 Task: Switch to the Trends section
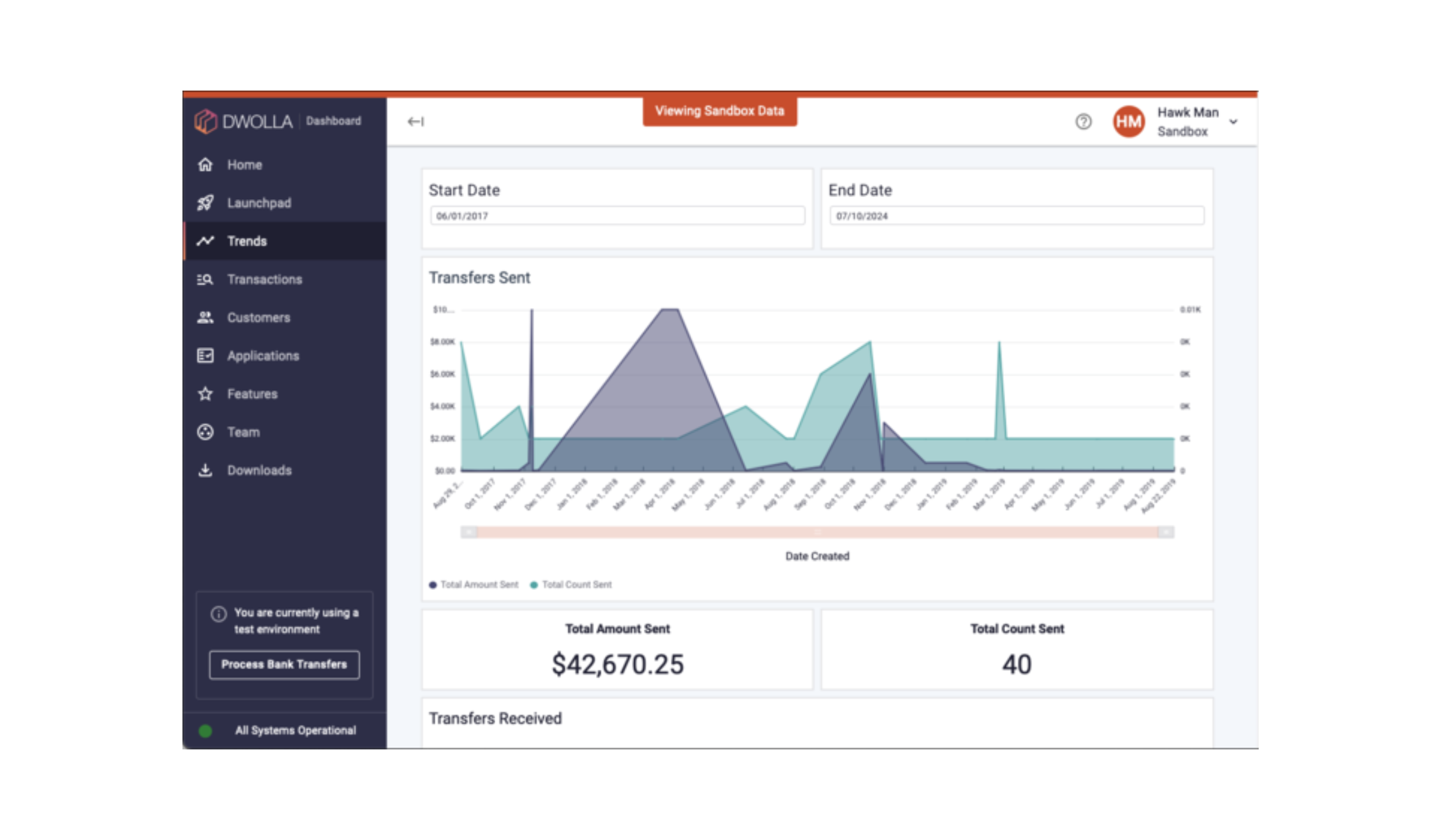tap(248, 241)
